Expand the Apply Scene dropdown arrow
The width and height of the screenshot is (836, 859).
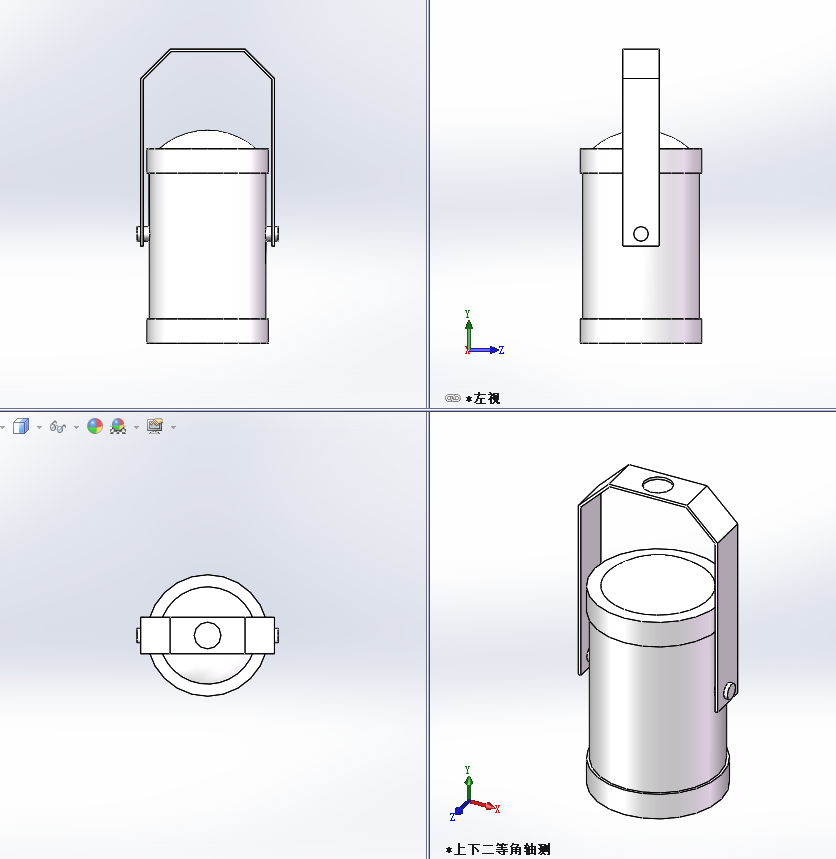(x=136, y=427)
